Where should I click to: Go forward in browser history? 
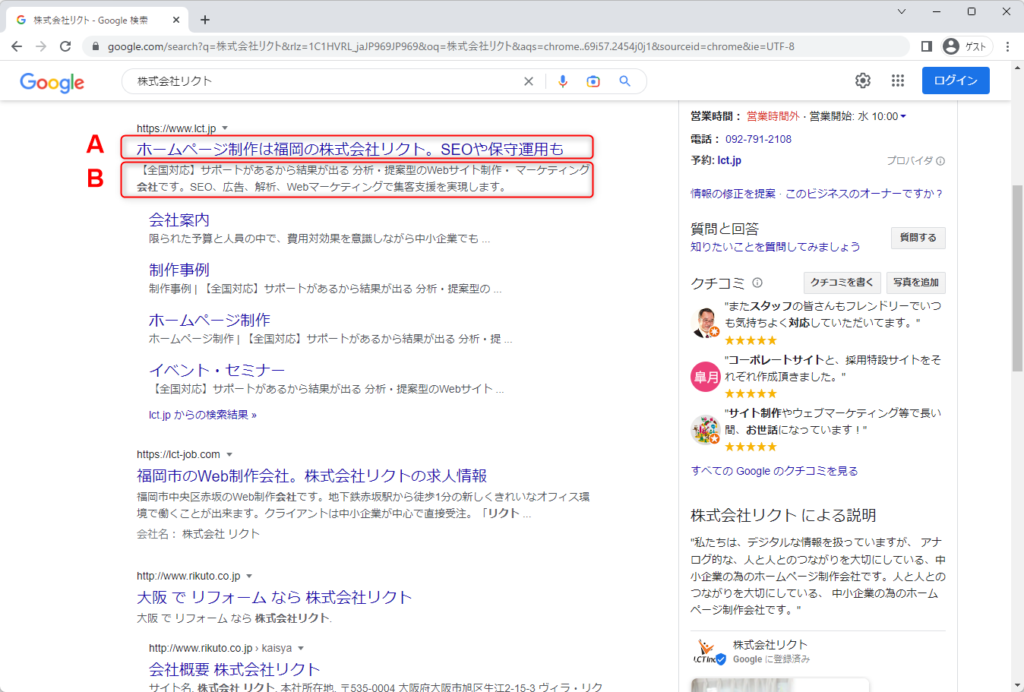pos(41,46)
